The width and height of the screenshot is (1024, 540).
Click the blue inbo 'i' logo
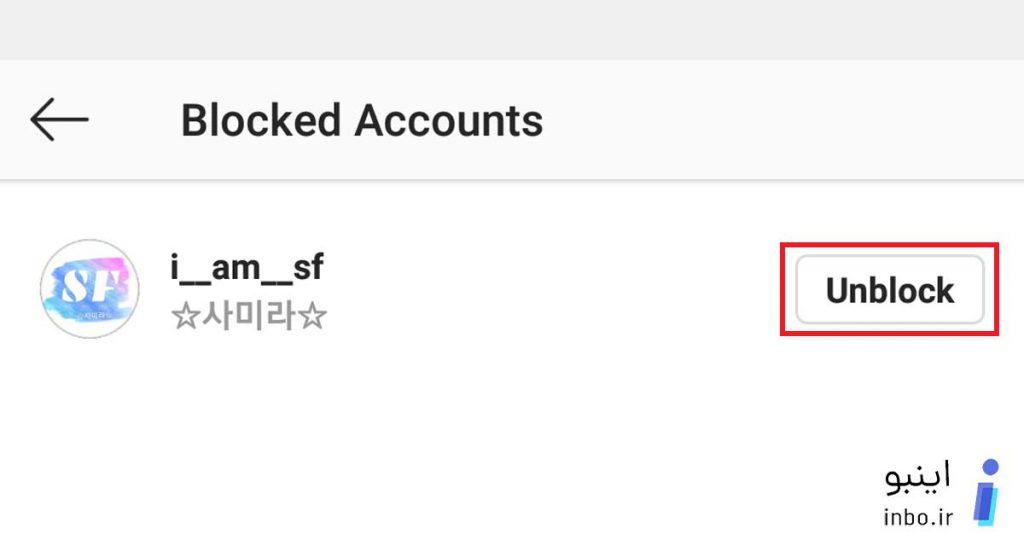tap(987, 492)
